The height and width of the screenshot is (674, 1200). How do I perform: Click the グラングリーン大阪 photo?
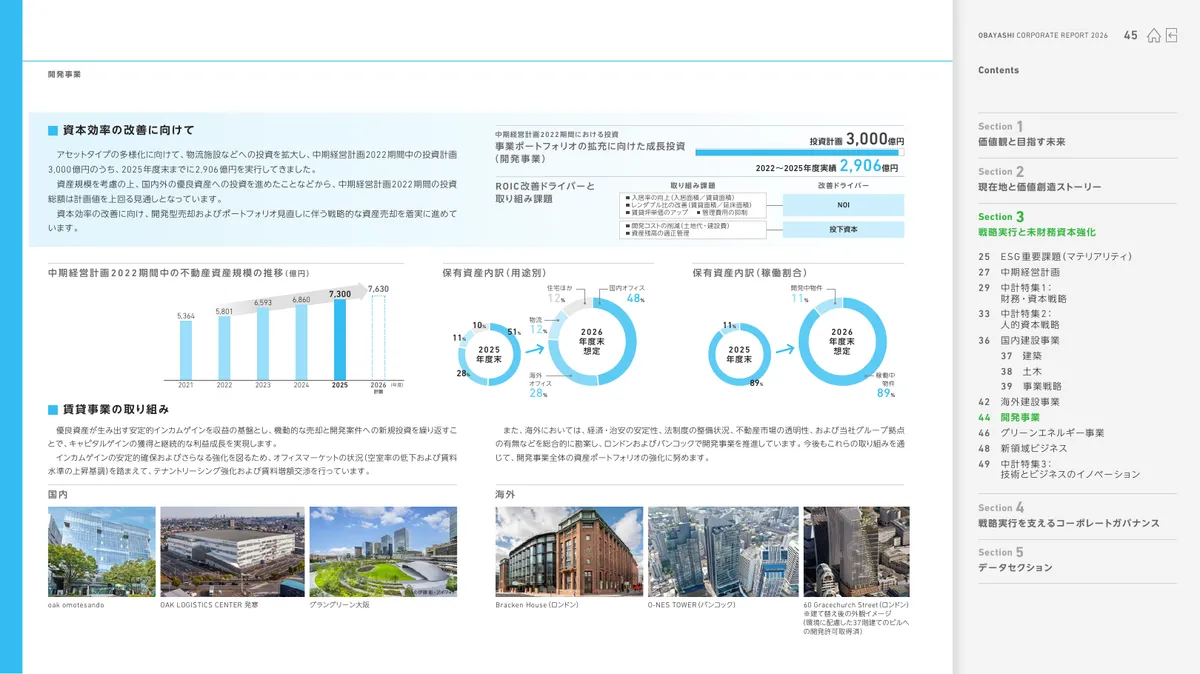pyautogui.click(x=383, y=552)
